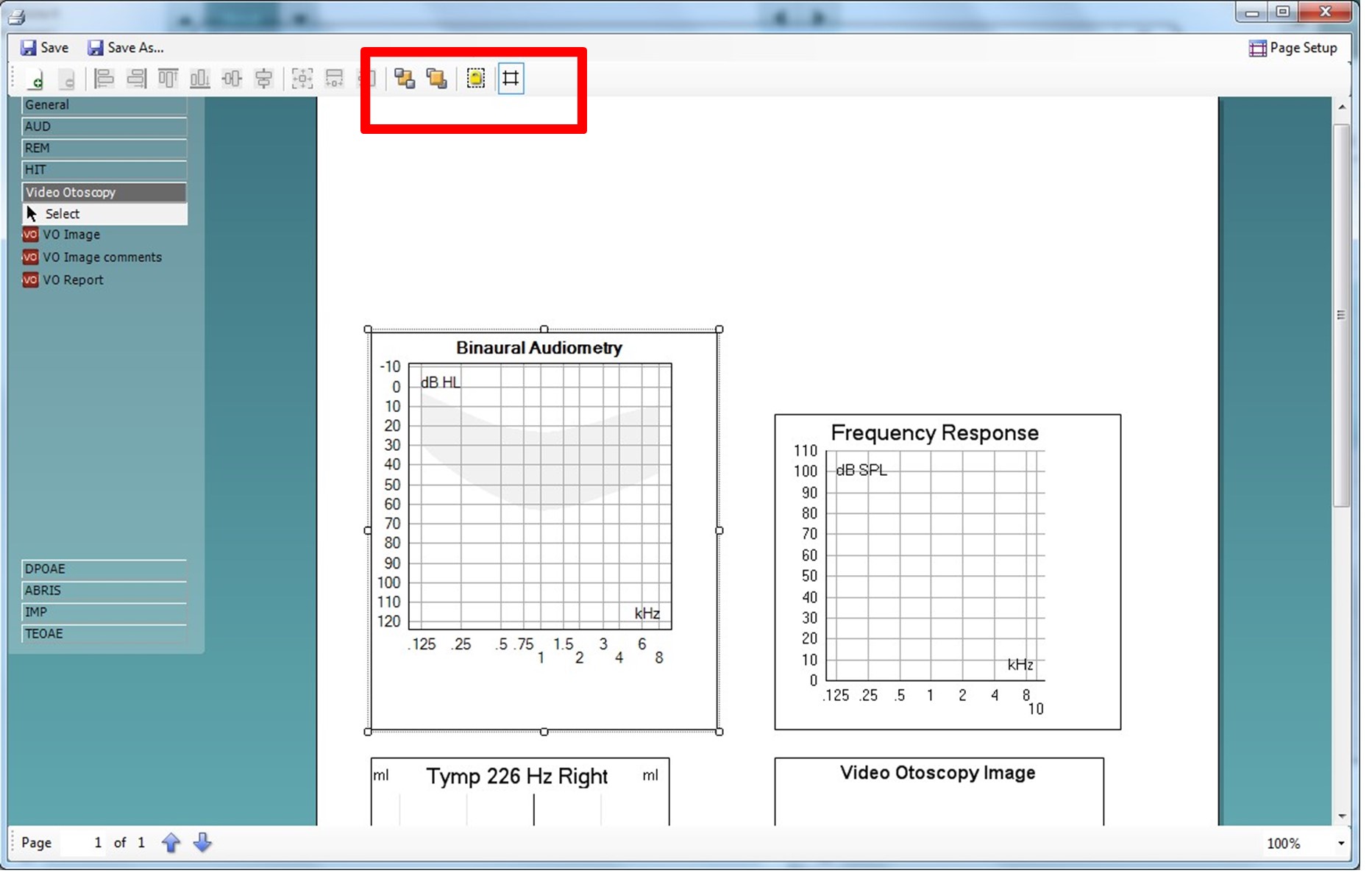Toggle the show grid margins button

(x=511, y=78)
